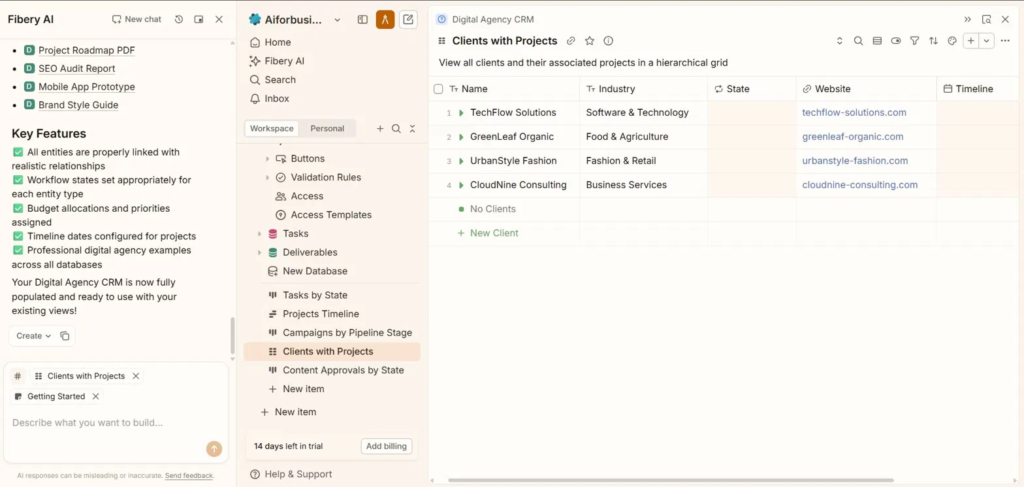Click the Send feedback link
This screenshot has height=487, width=1024.
pyautogui.click(x=189, y=476)
